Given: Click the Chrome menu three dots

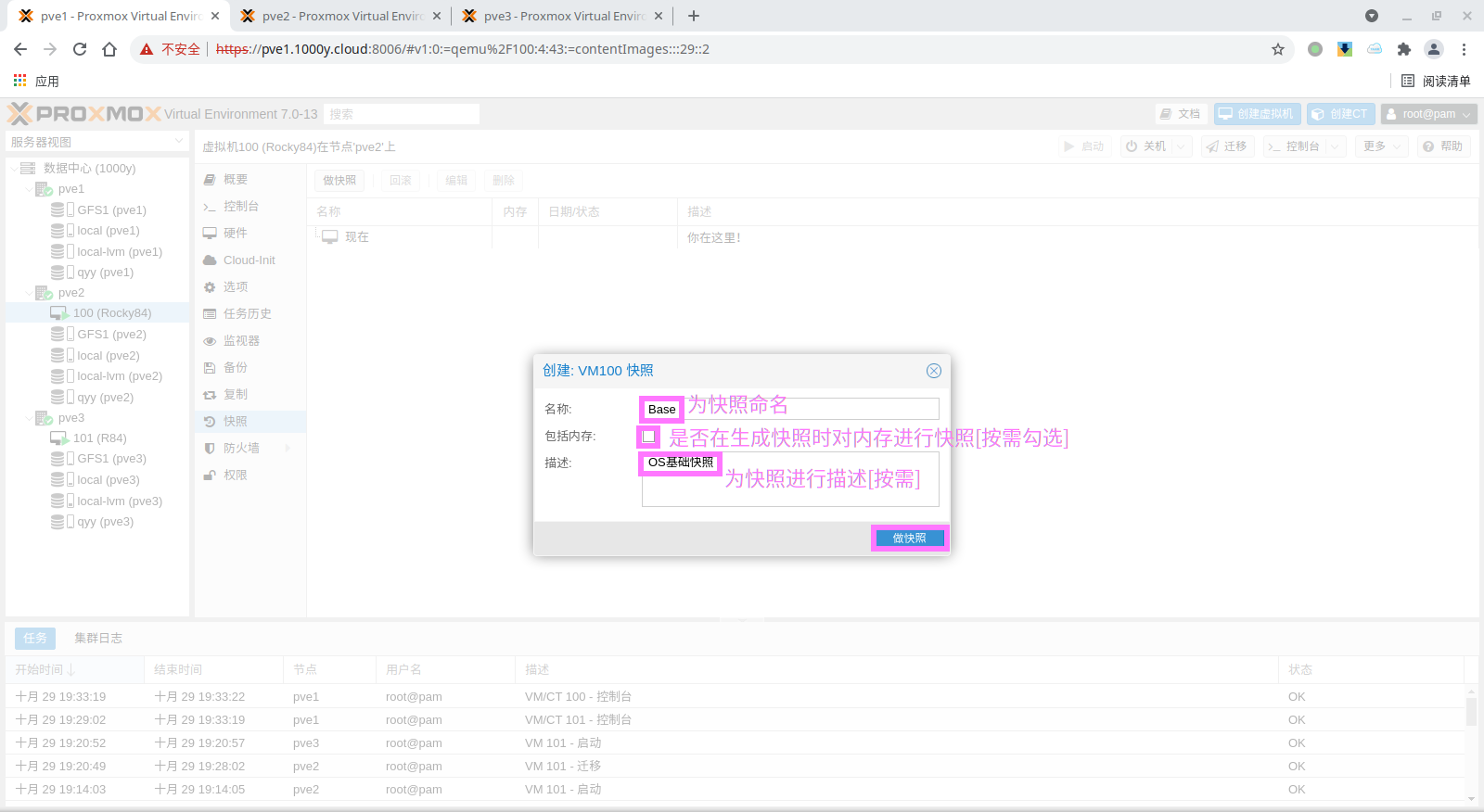Looking at the screenshot, I should pos(1464,49).
